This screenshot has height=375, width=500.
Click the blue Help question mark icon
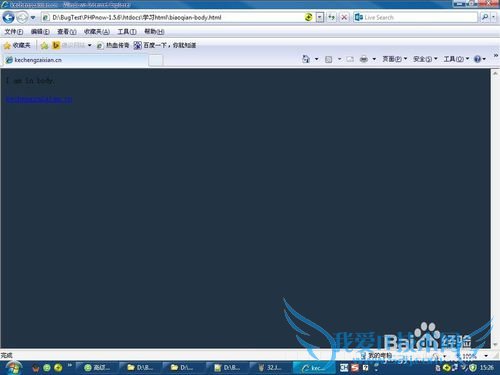[477, 59]
